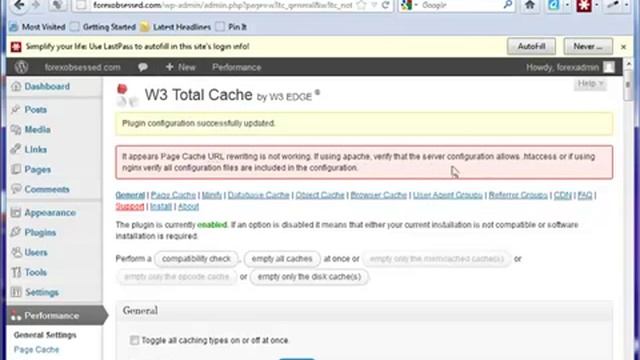Image resolution: width=640 pixels, height=360 pixels.
Task: Toggle all caching types checkbox
Action: point(134,340)
